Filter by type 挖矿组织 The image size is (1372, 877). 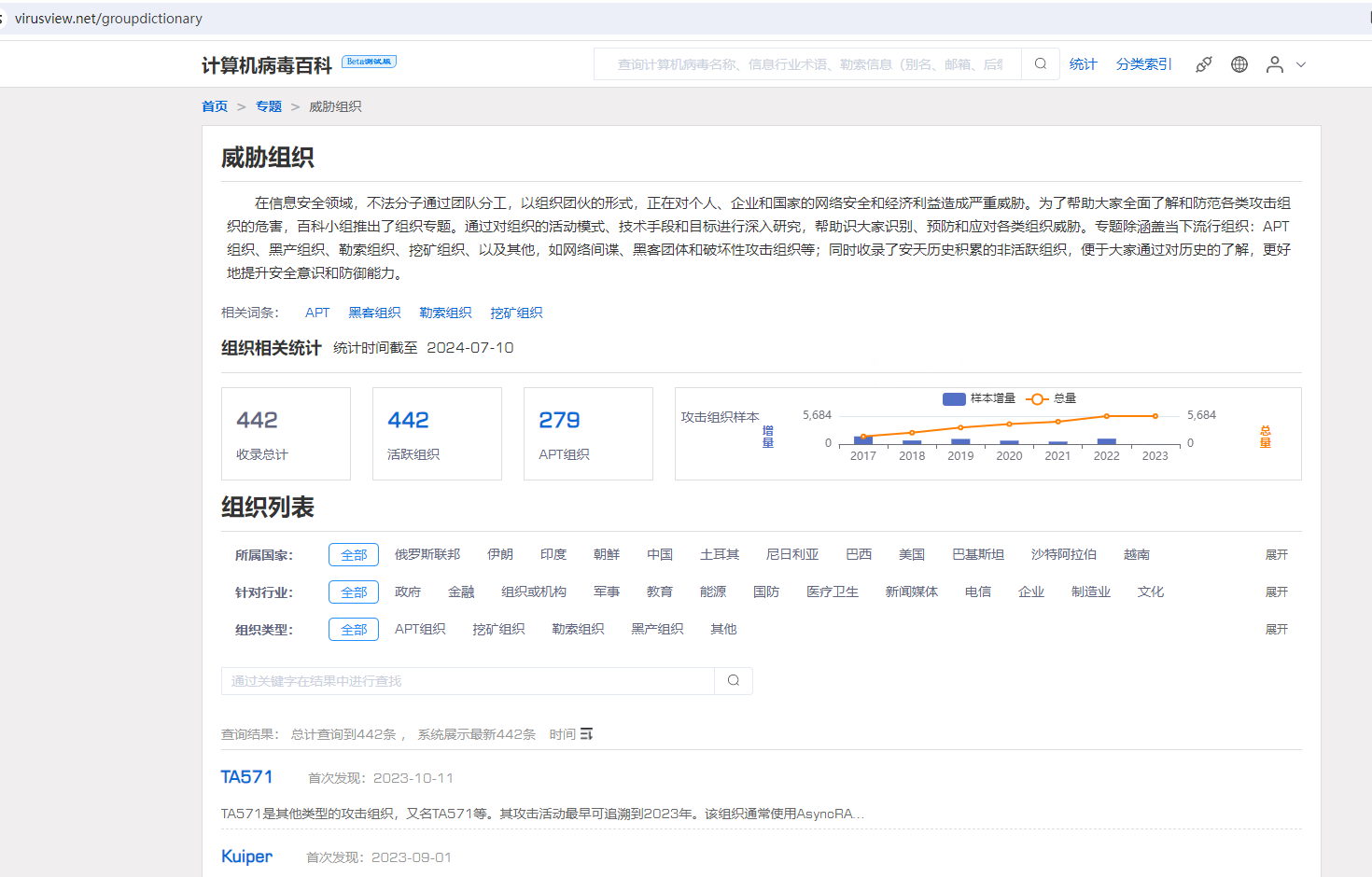[x=498, y=629]
